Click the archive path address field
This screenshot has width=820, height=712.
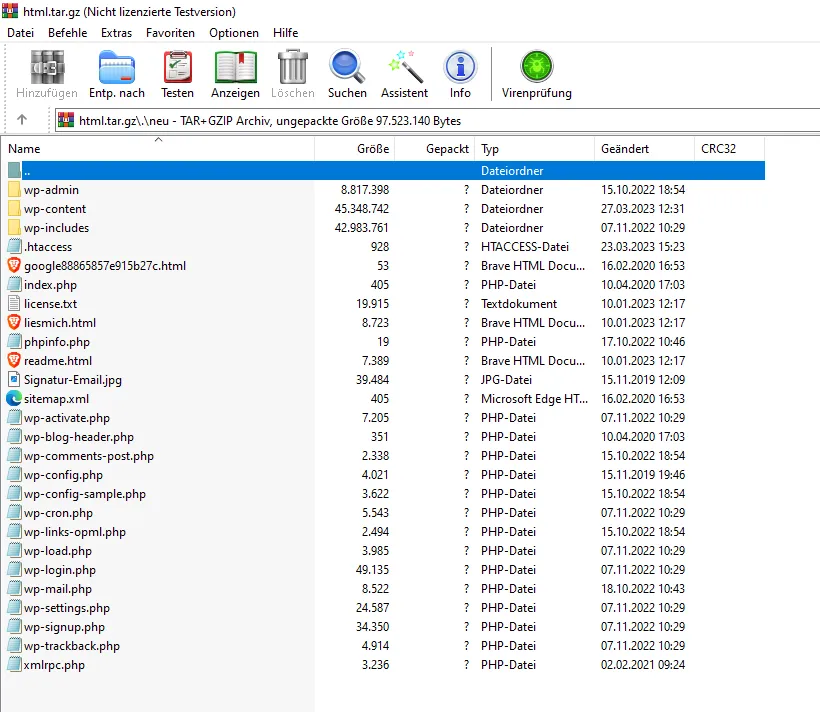pos(437,120)
